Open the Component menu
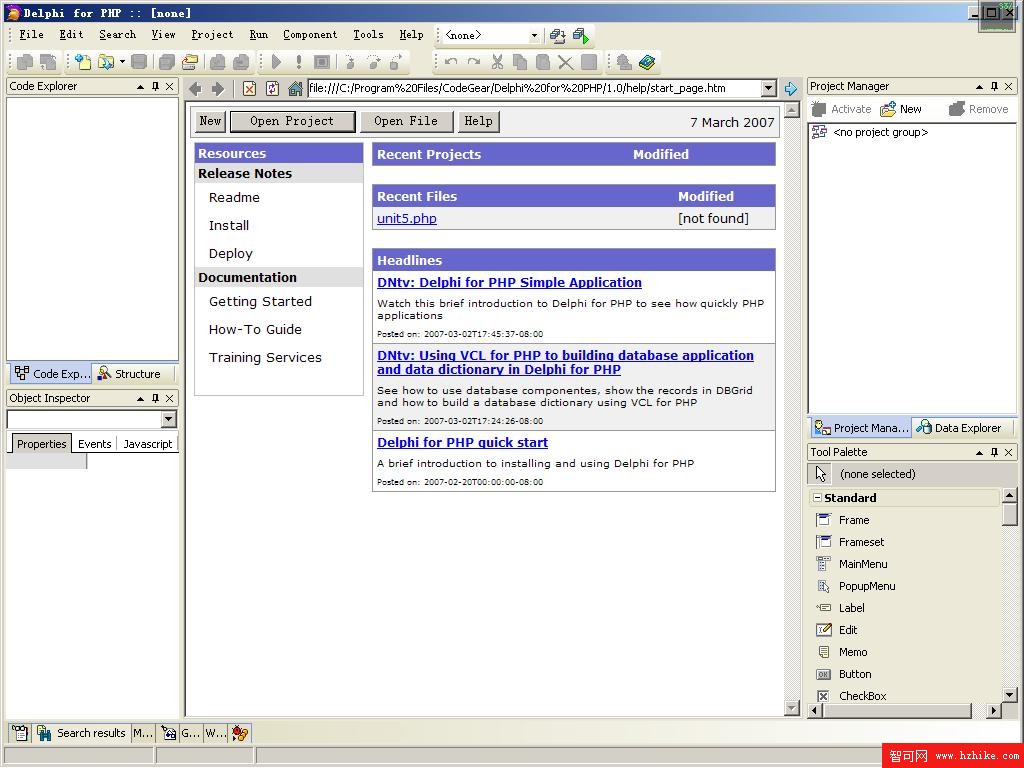 tap(310, 35)
